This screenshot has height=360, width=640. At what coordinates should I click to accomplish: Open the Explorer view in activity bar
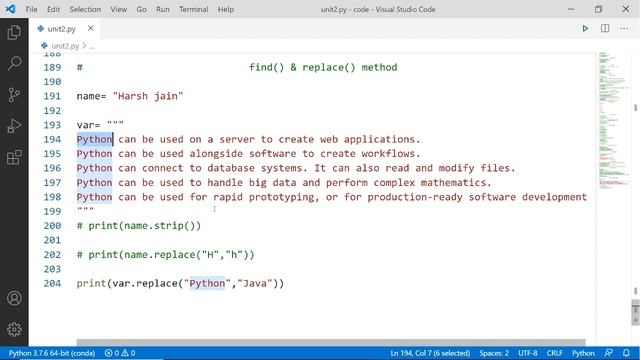(14, 32)
